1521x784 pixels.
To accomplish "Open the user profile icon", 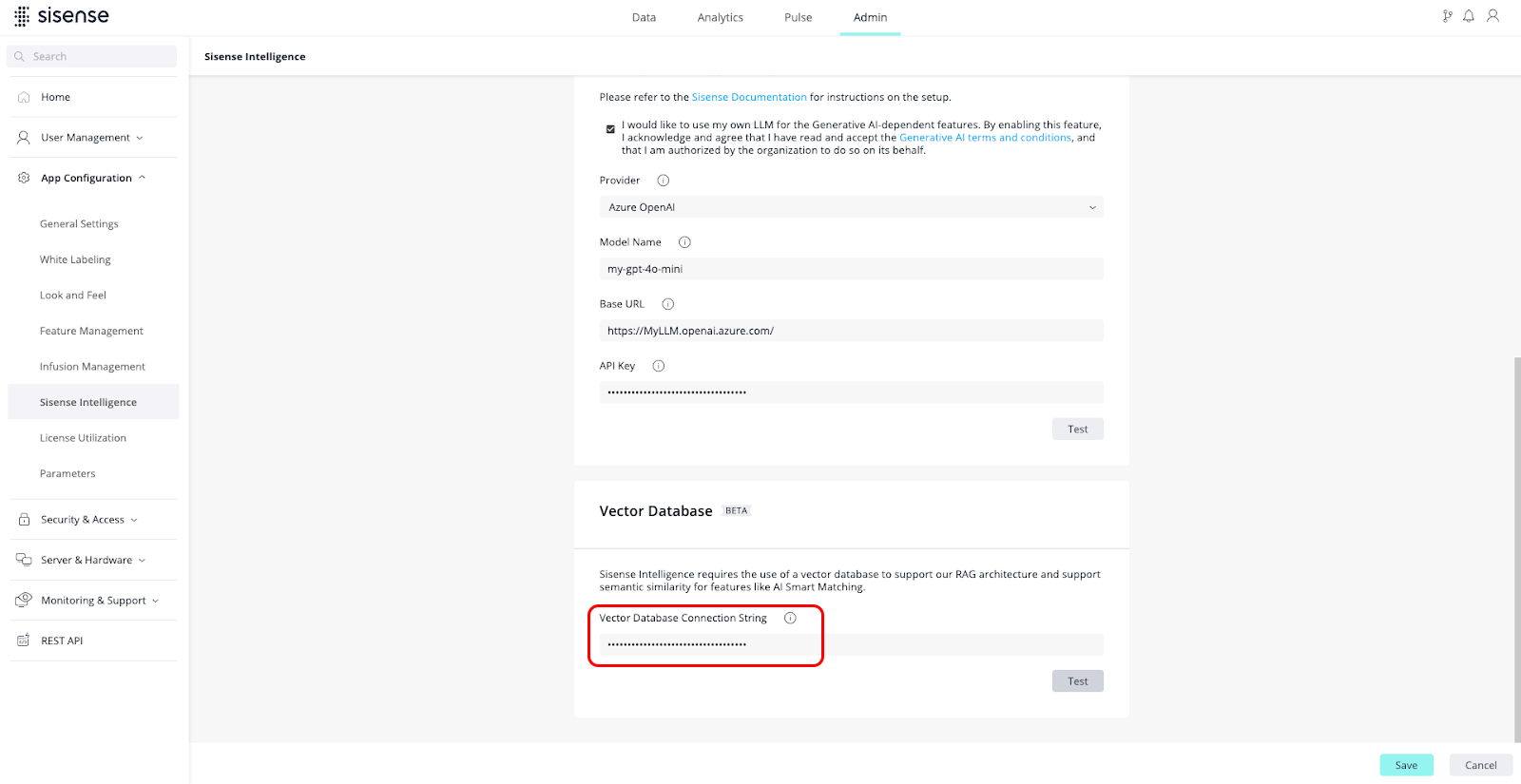I will click(1493, 16).
